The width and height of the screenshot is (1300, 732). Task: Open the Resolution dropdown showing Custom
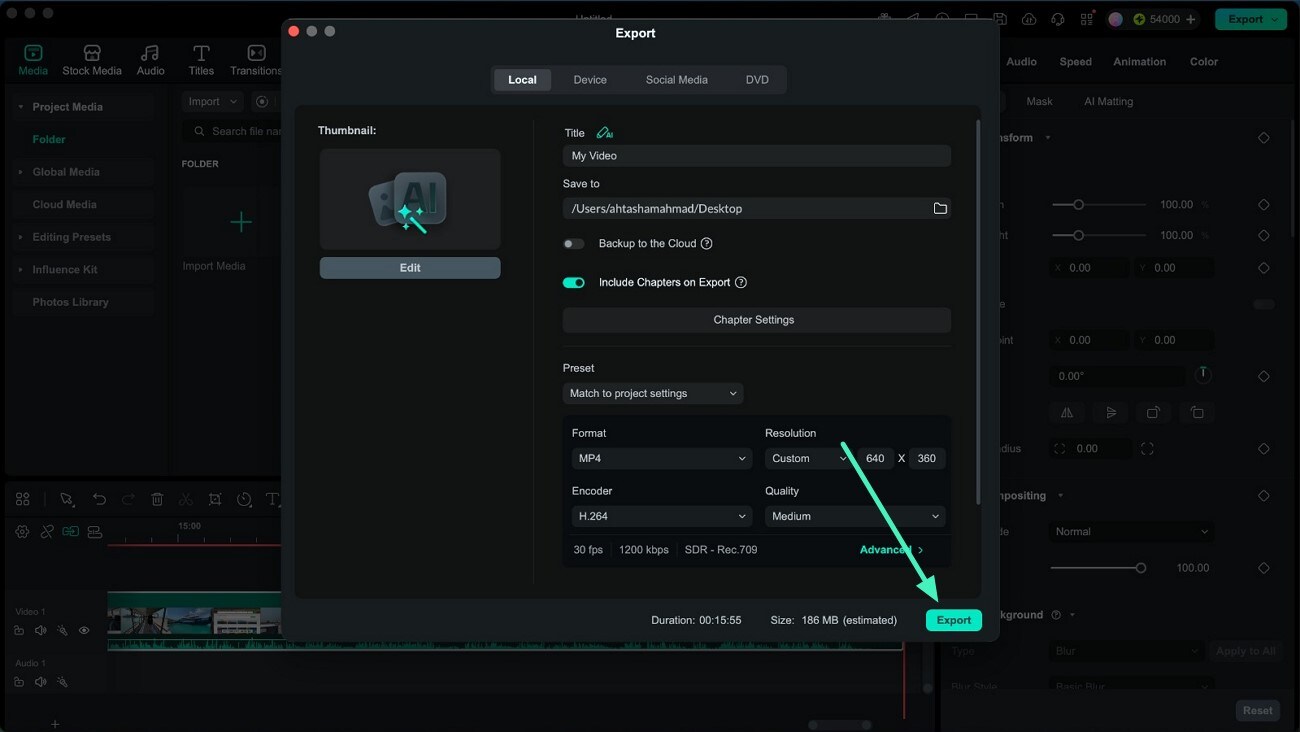point(809,458)
